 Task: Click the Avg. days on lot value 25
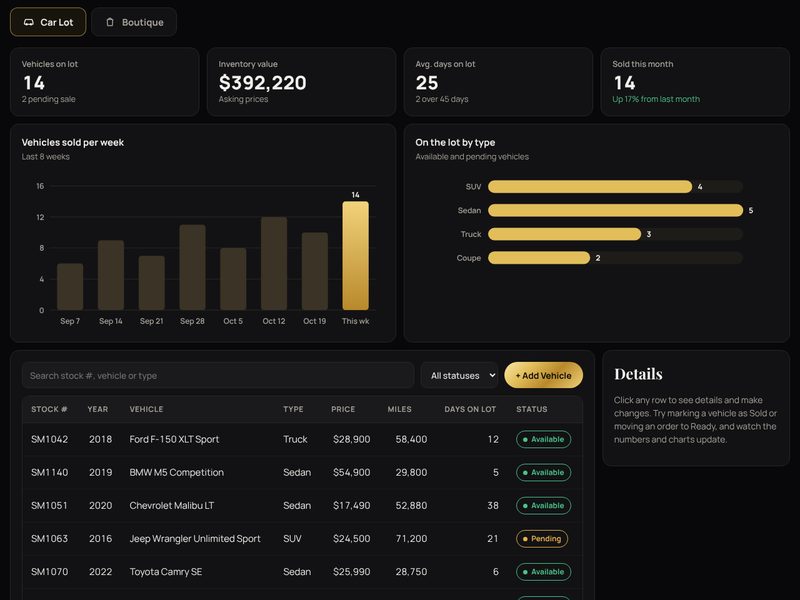coord(427,83)
